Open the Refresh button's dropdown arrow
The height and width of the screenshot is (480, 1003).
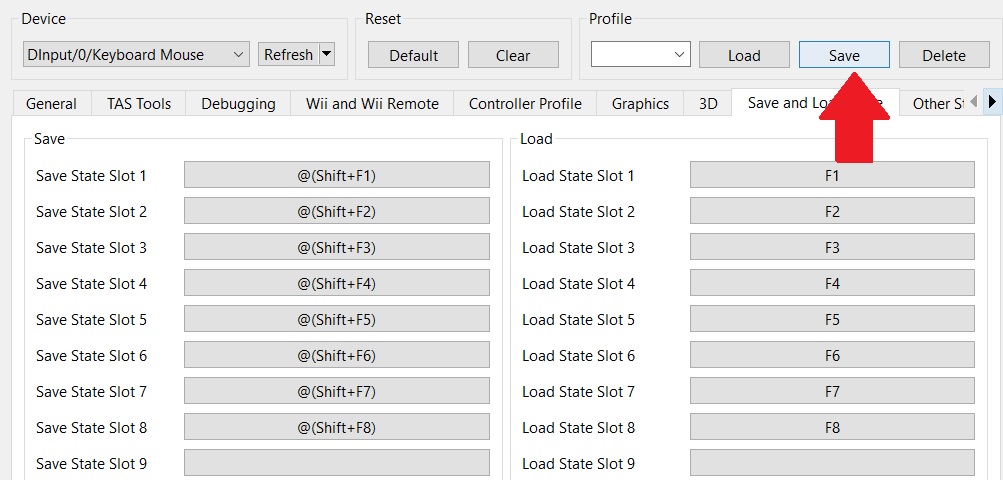tap(327, 55)
